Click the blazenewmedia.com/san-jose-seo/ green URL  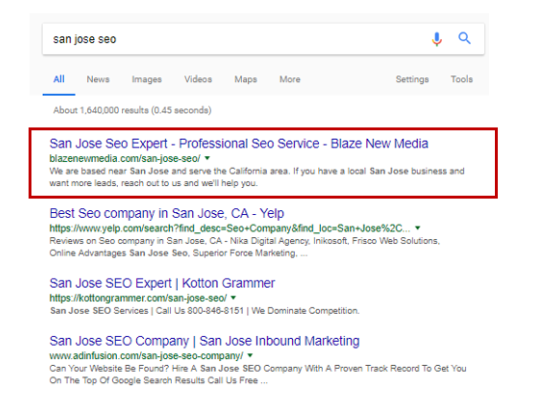pyautogui.click(x=125, y=158)
